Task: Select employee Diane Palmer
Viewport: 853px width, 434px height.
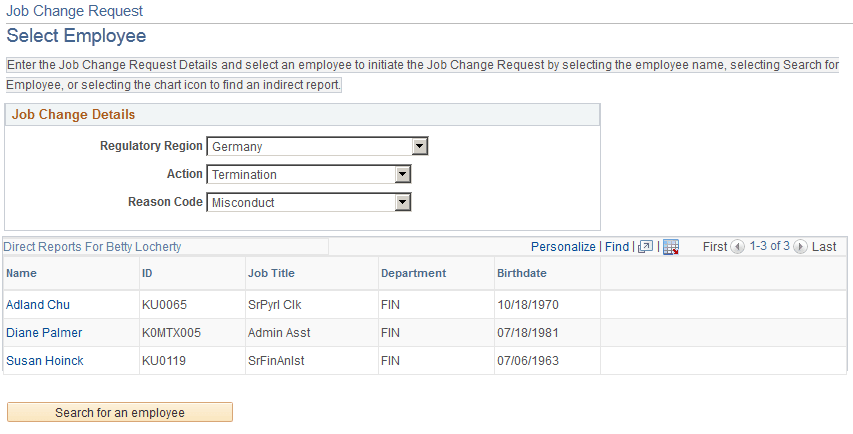Action: coord(44,333)
